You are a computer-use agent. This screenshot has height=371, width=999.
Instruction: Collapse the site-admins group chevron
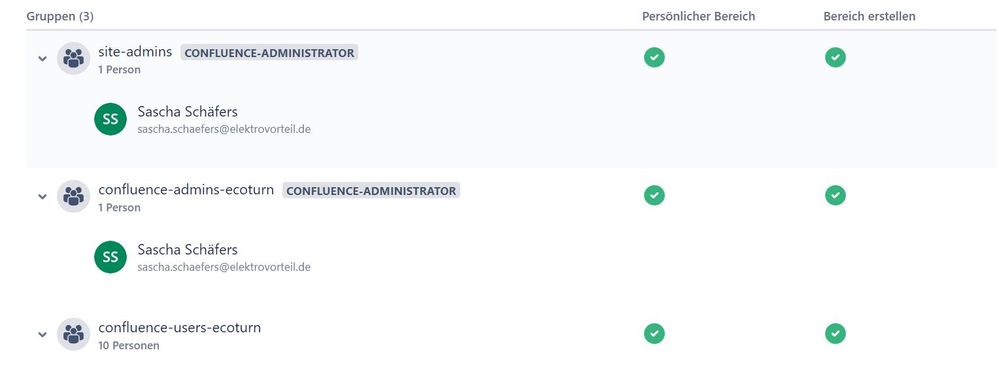[42, 59]
